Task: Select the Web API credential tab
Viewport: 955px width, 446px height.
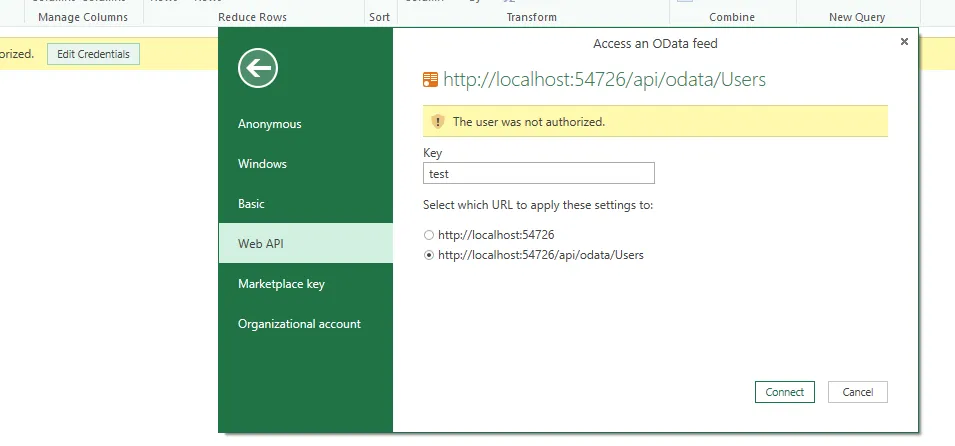Action: pos(262,244)
